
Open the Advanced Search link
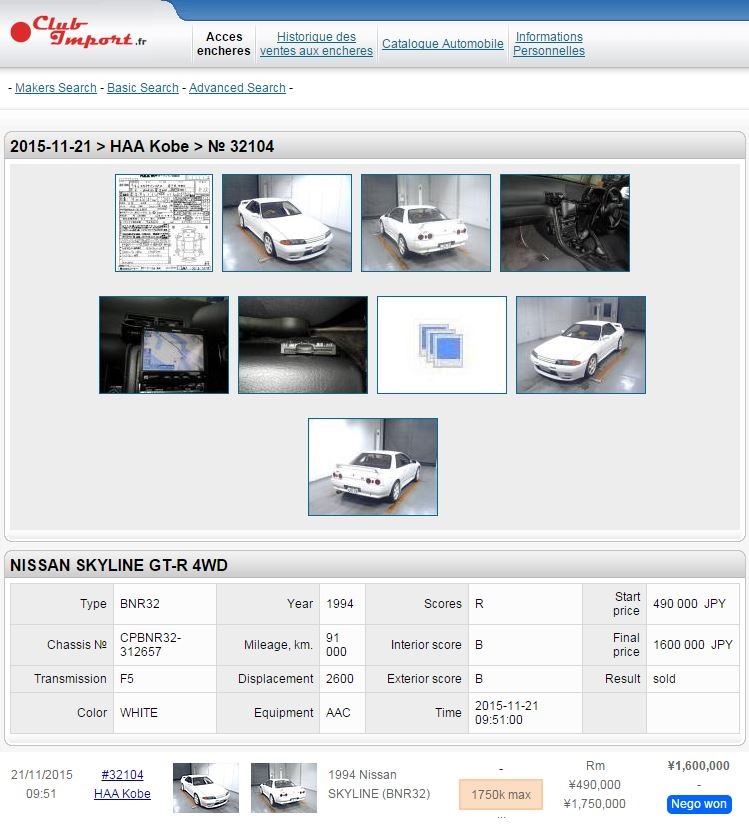coord(237,88)
